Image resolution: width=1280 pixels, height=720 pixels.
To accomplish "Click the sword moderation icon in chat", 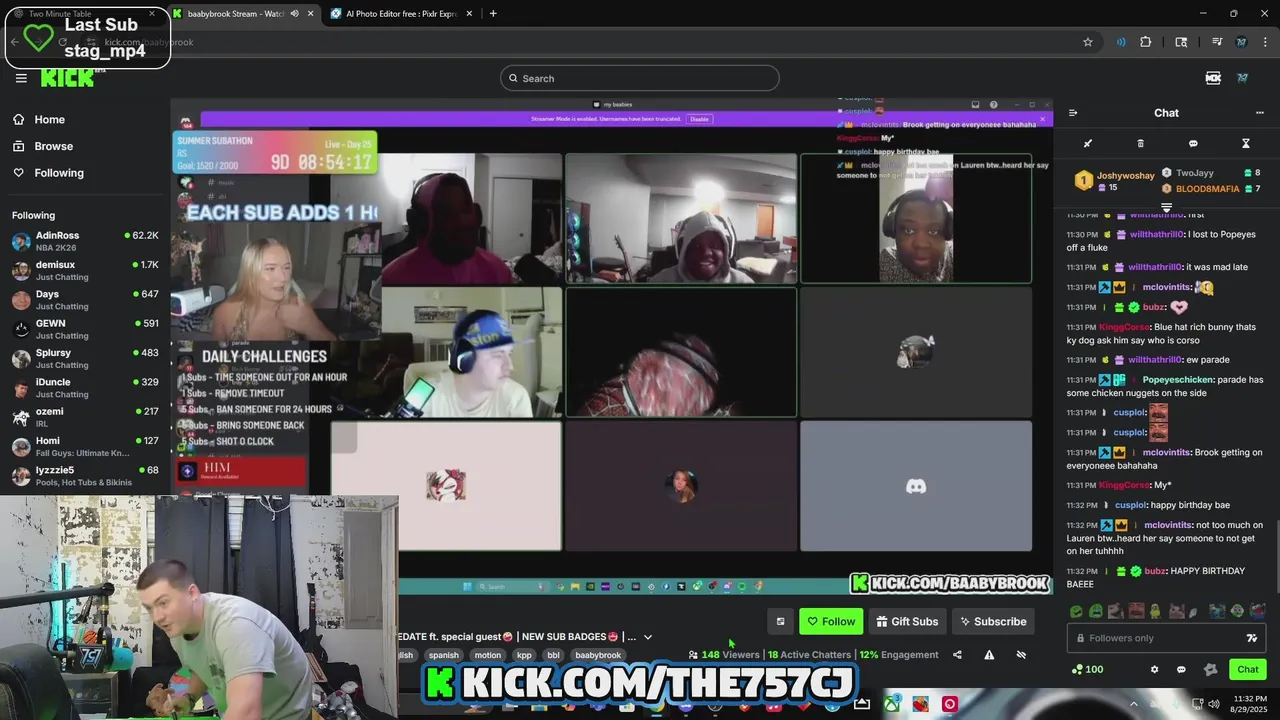I will click(1088, 144).
